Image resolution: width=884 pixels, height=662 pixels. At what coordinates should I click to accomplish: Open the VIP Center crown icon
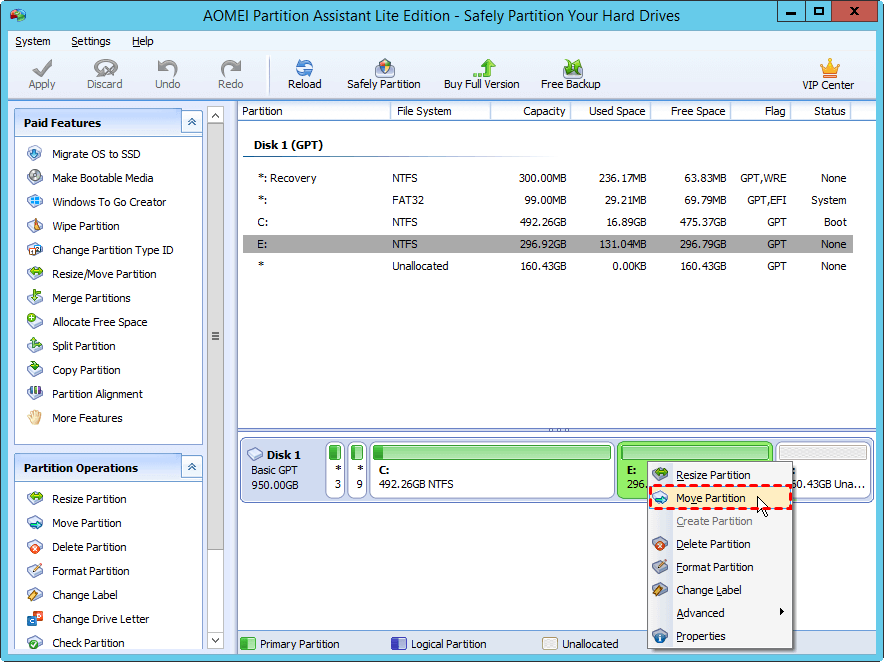tap(829, 68)
